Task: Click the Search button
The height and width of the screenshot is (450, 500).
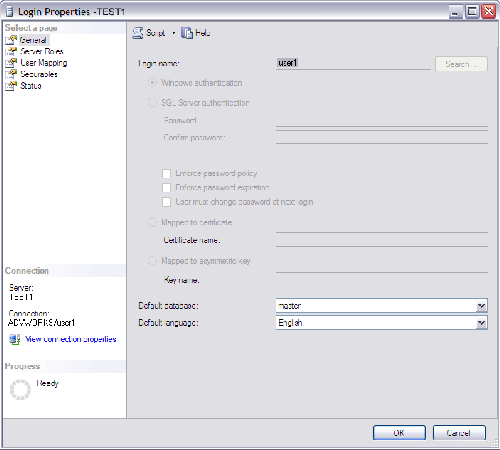Action: click(x=461, y=64)
